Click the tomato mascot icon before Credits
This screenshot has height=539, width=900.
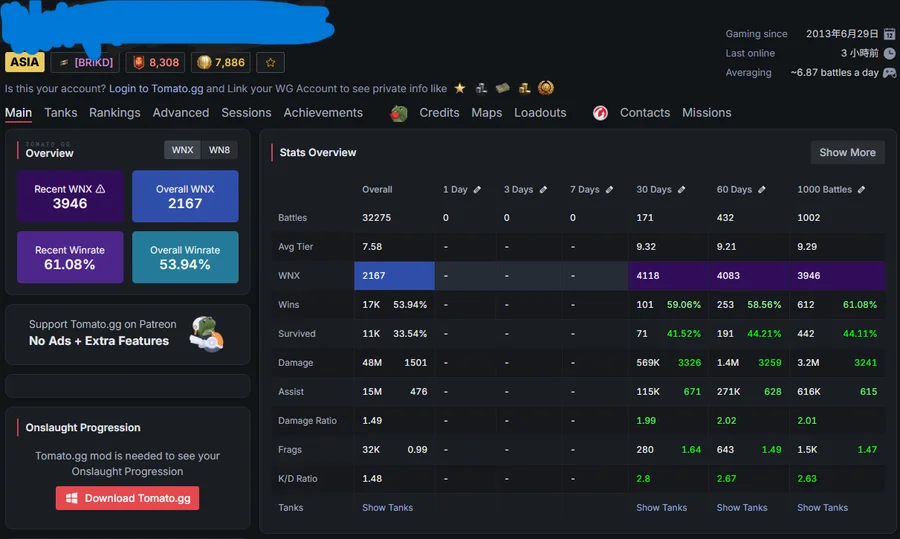(x=398, y=113)
